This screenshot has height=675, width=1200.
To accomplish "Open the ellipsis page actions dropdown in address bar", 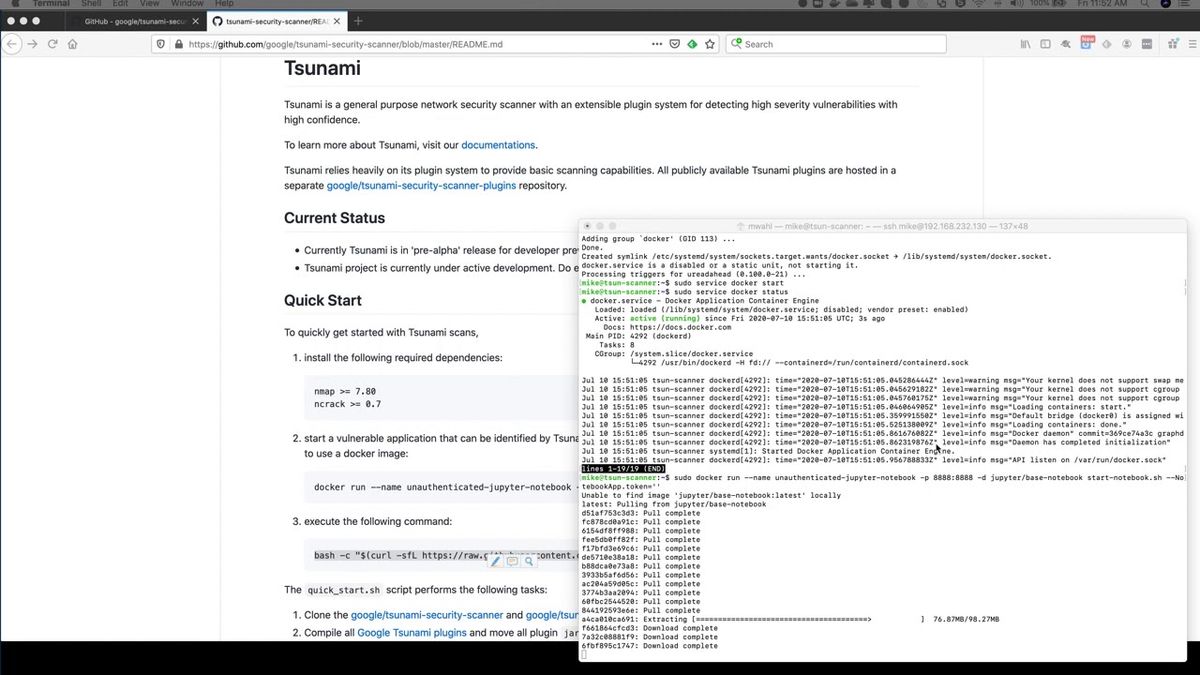I will click(x=657, y=44).
